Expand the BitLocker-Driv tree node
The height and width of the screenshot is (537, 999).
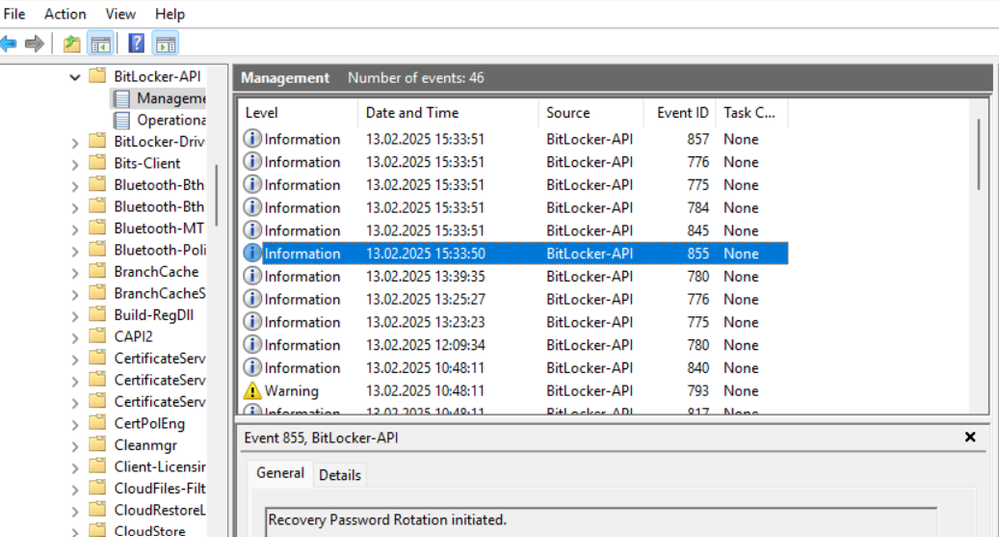(75, 143)
